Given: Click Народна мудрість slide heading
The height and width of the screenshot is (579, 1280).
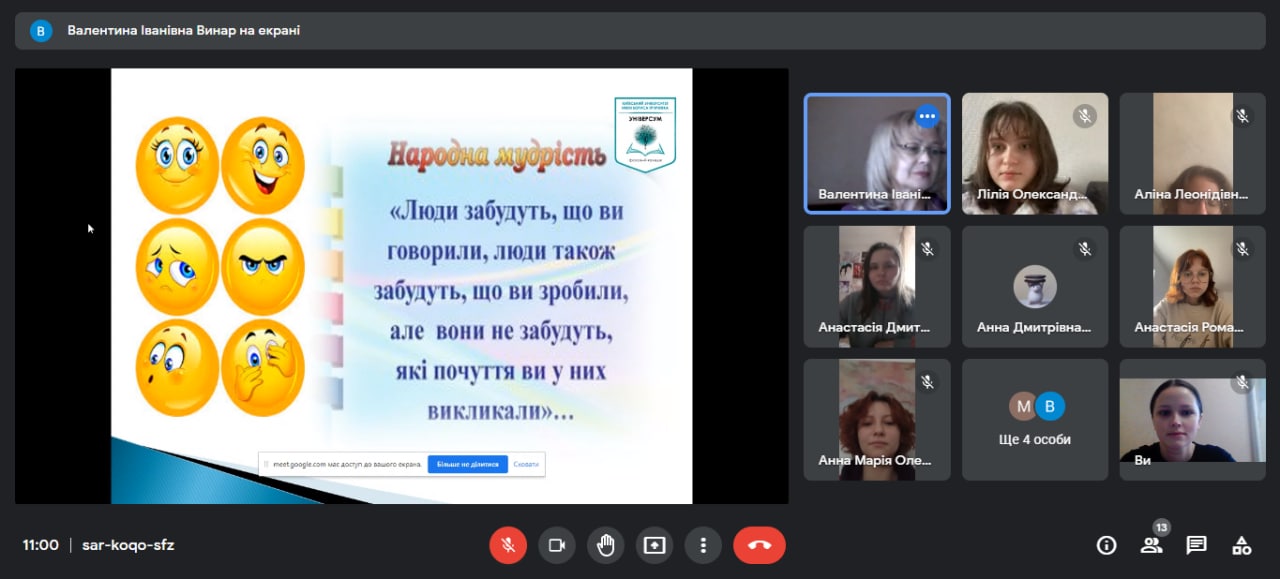Looking at the screenshot, I should (x=497, y=156).
